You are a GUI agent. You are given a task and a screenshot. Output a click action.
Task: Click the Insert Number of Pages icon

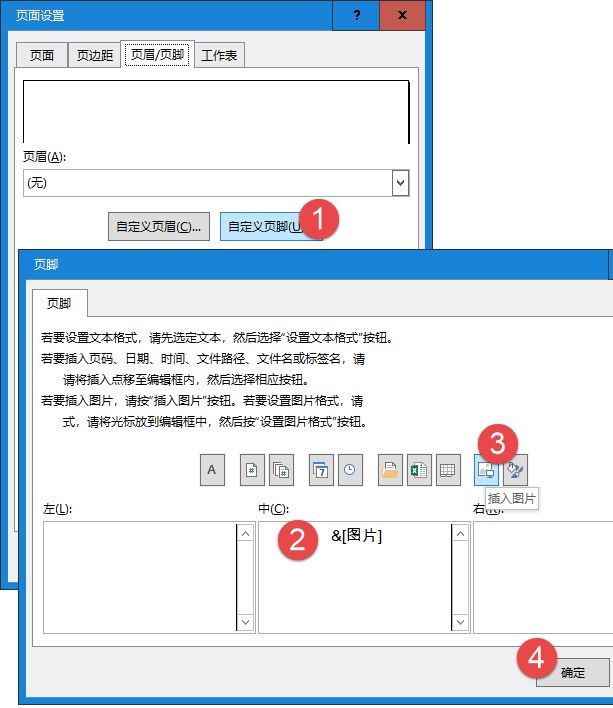pos(281,470)
